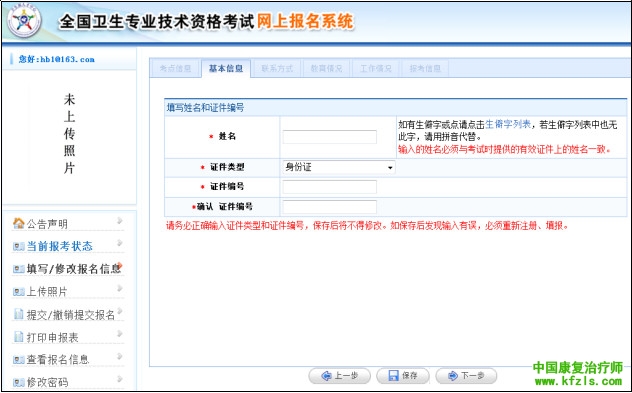Screen dimensions: 632x393
Task: Open 公告声明 in the sidebar
Action: pos(47,224)
